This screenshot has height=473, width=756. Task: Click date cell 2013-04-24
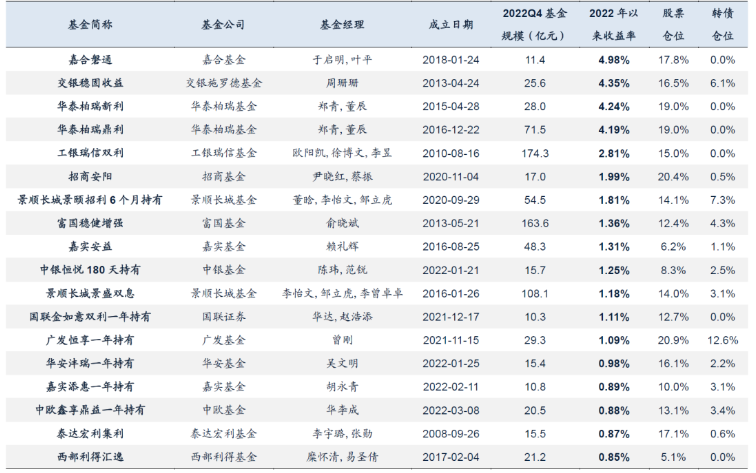tap(451, 83)
